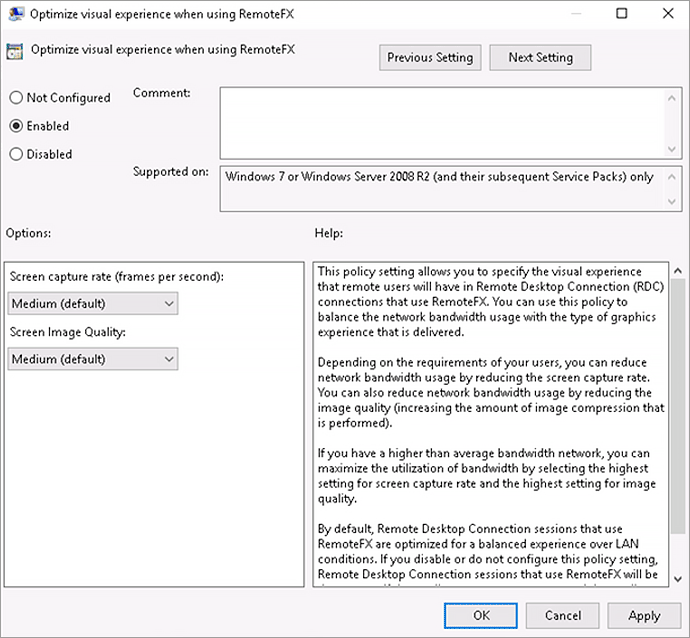Click the 'Help:' label
Image resolution: width=690 pixels, height=638 pixels.
pyautogui.click(x=329, y=233)
